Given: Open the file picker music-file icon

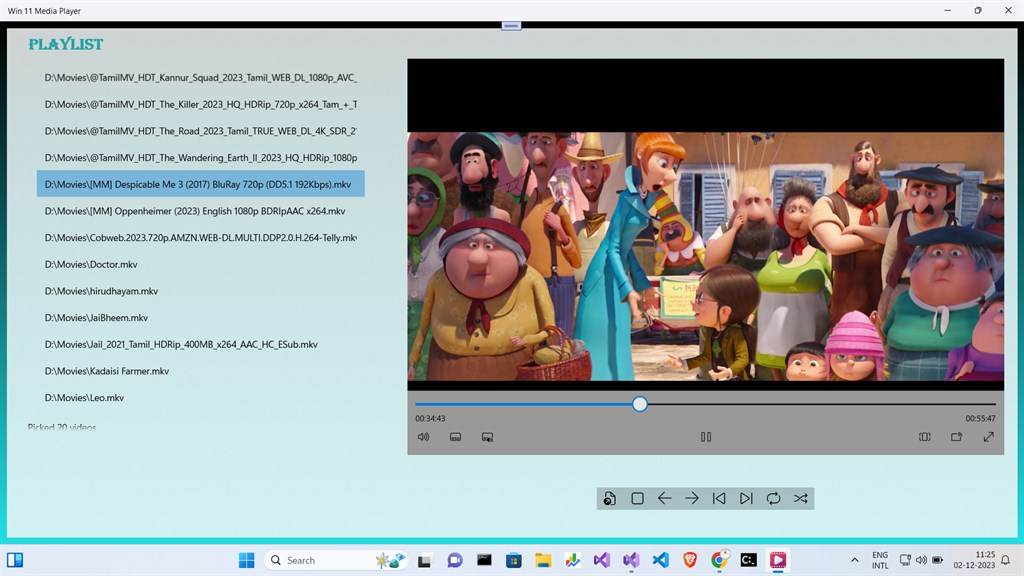Looking at the screenshot, I should click(609, 499).
